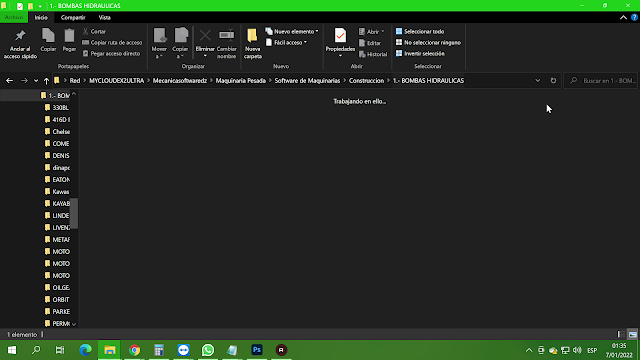640x360 pixels.
Task: Select the 330BL folder in tree
Action: pyautogui.click(x=57, y=108)
